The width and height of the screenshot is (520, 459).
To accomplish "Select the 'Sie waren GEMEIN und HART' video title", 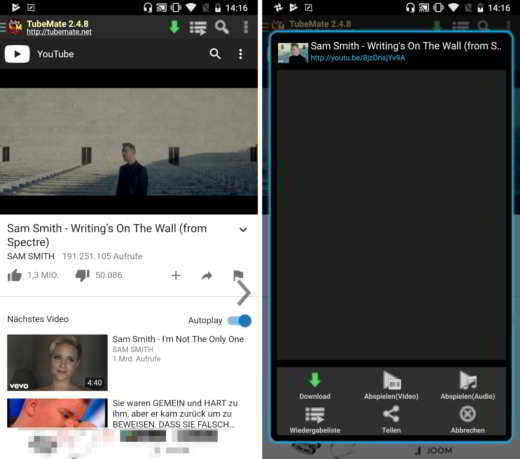I will pyautogui.click(x=175, y=414).
